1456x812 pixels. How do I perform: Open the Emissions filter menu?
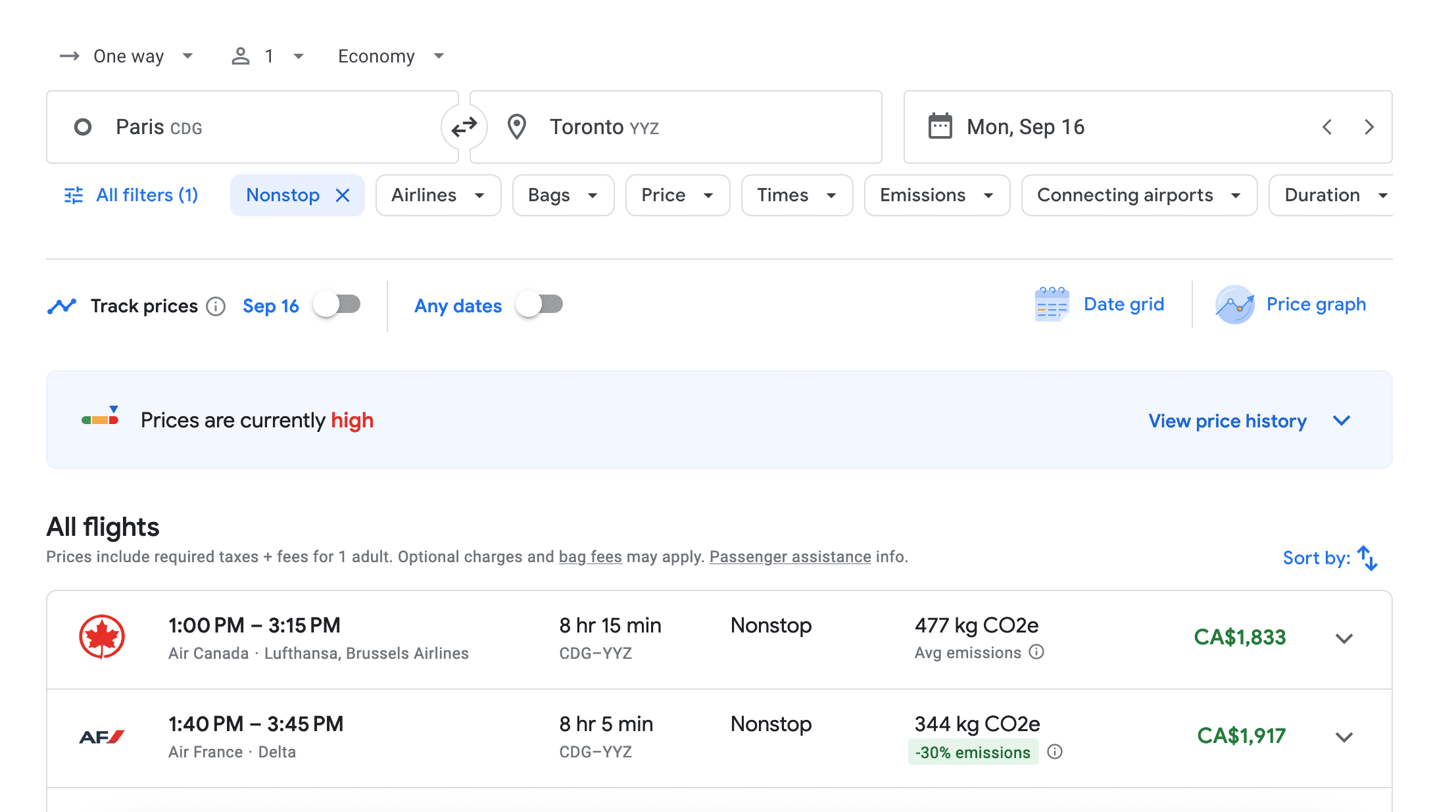coord(936,195)
